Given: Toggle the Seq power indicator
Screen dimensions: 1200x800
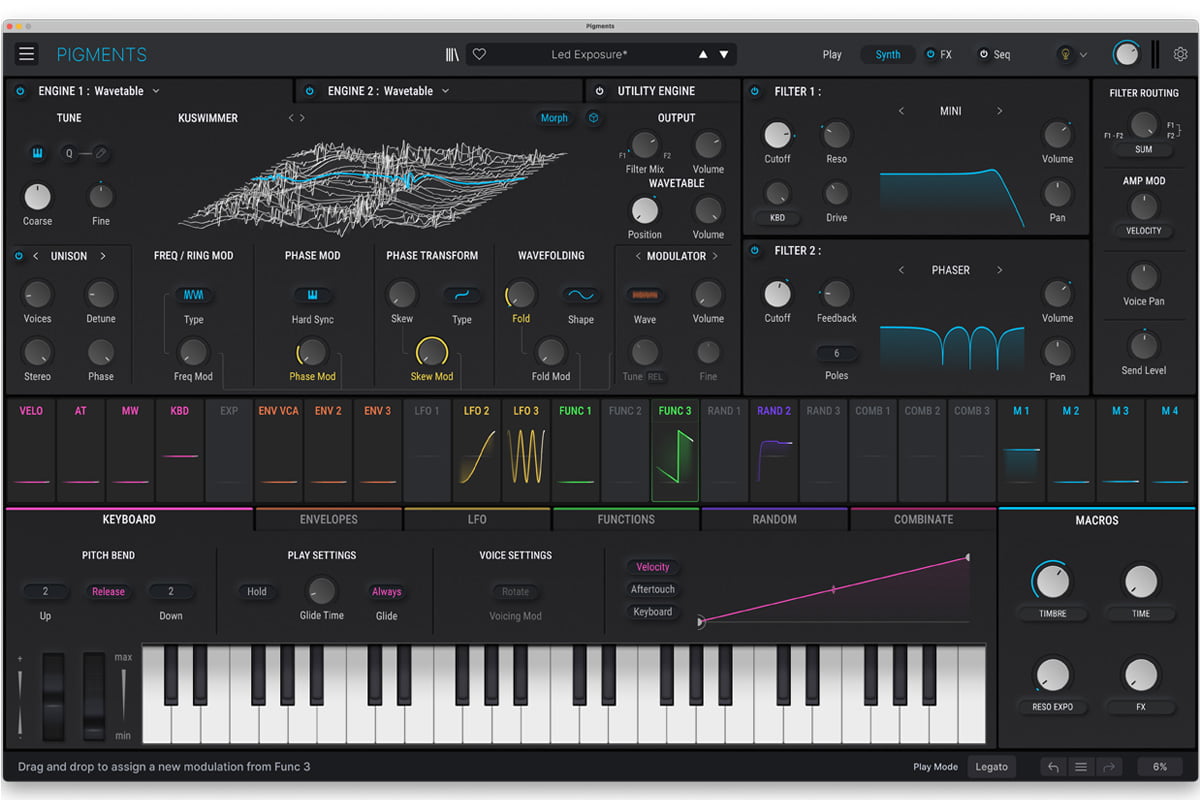Looking at the screenshot, I should (984, 54).
